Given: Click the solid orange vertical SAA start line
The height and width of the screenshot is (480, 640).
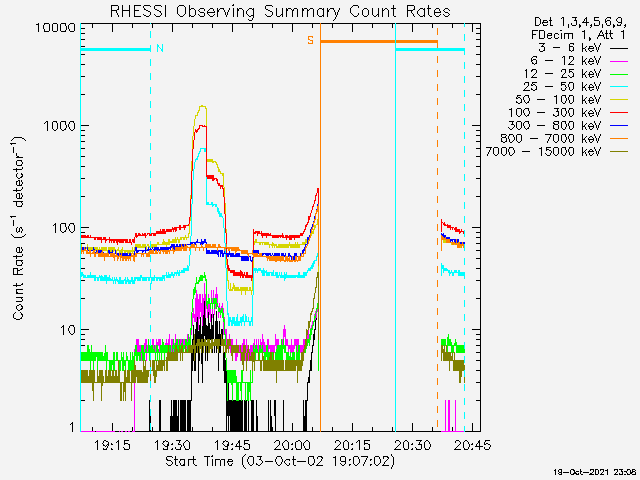Looking at the screenshot, I should [320, 228].
